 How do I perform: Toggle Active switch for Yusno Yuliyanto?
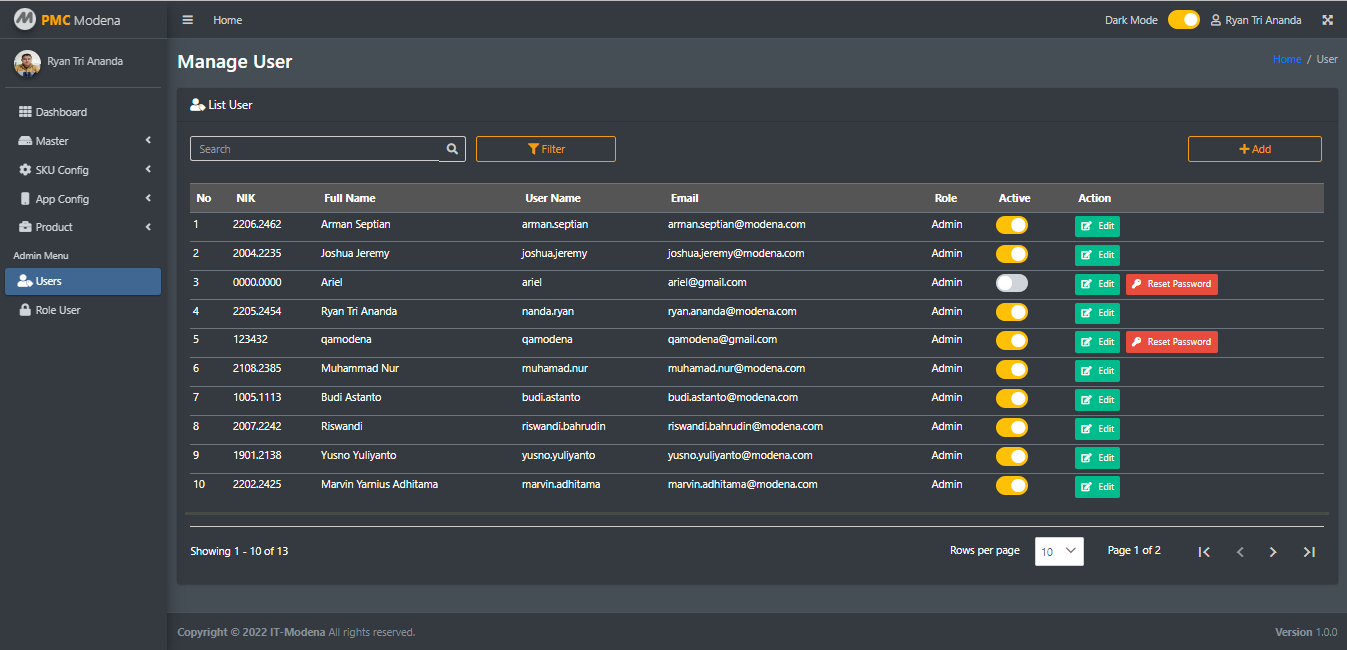pyautogui.click(x=1012, y=457)
